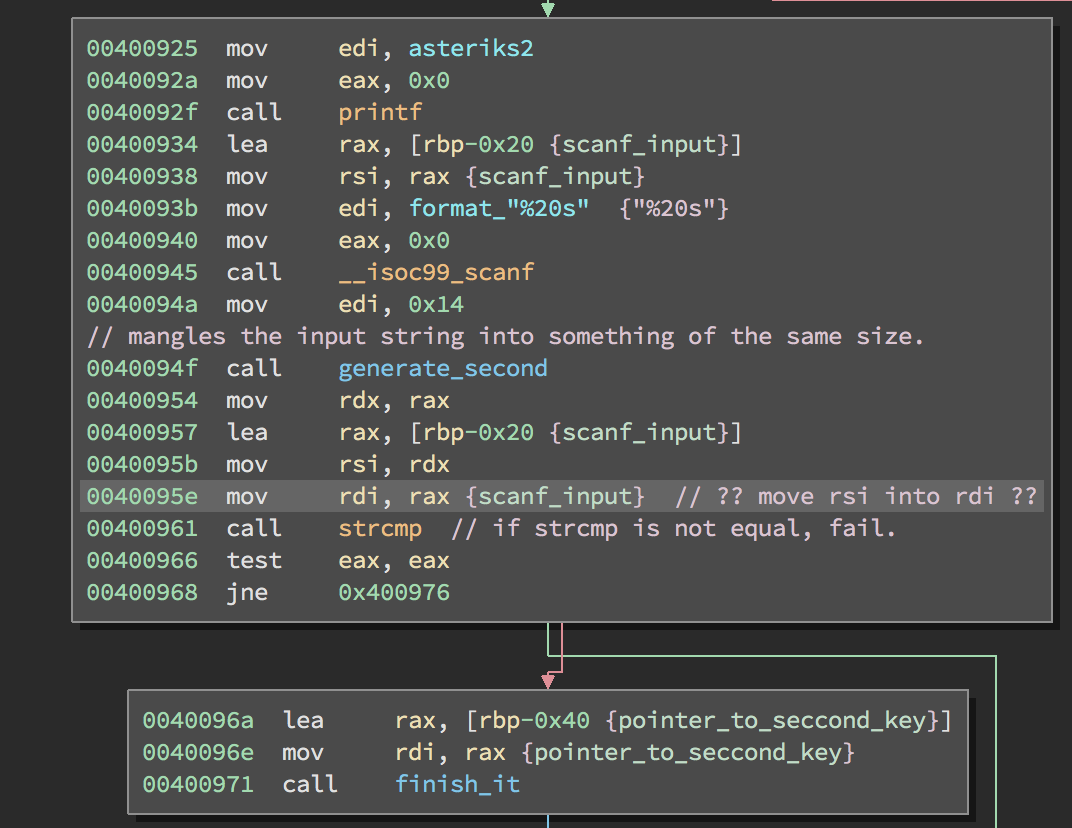Click the red false-branch arrow into lower block
1072x828 pixels.
[548, 680]
